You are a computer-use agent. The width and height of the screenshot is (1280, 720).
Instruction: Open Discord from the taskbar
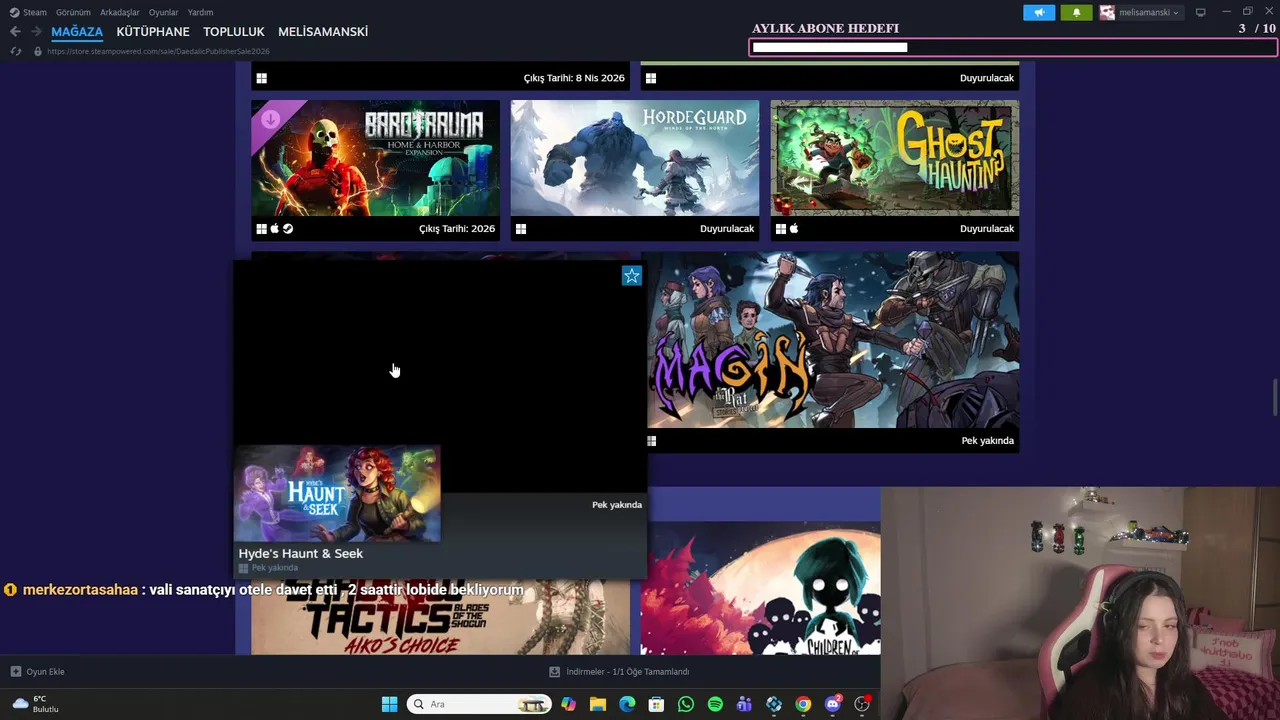[x=833, y=704]
